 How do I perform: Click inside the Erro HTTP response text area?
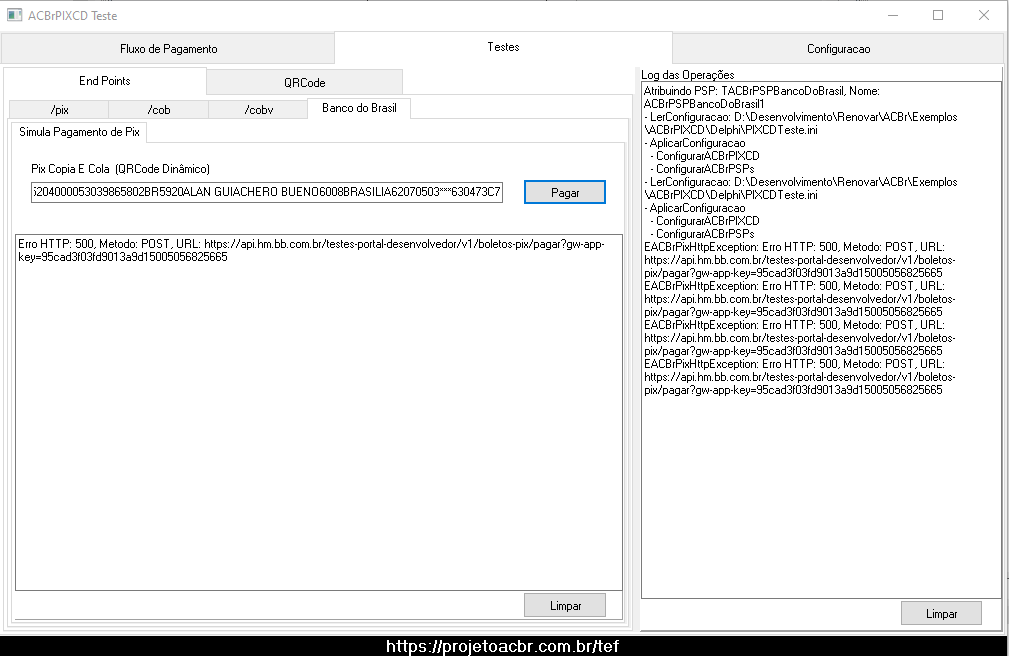point(319,412)
